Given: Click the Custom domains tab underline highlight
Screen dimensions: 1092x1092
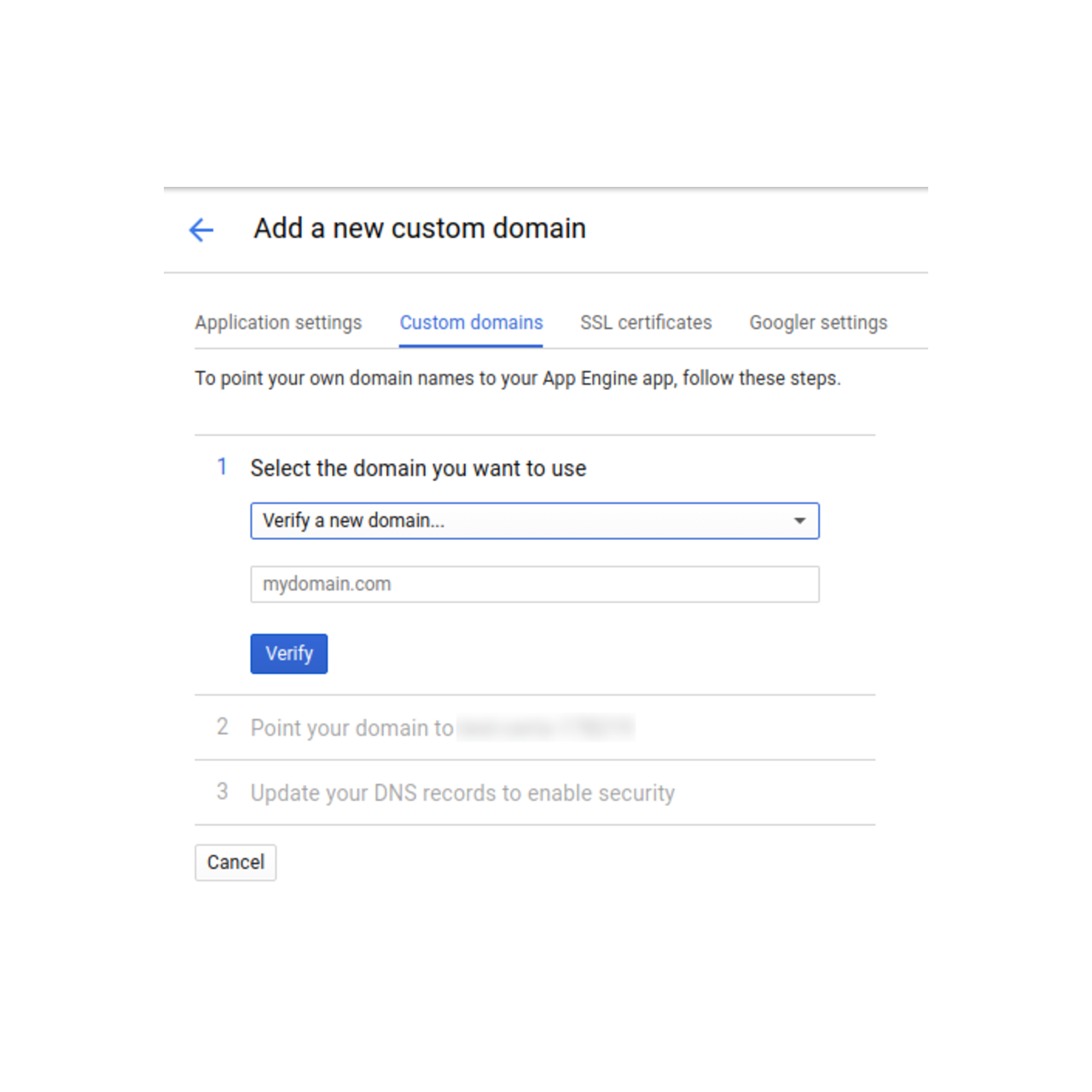Looking at the screenshot, I should point(471,344).
